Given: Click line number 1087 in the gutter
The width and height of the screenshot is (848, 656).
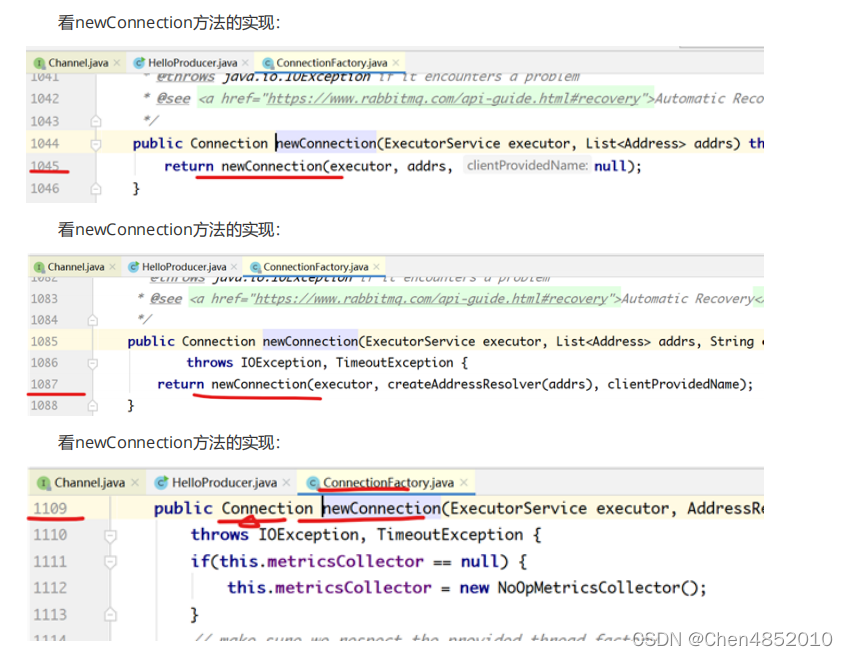Looking at the screenshot, I should (44, 384).
